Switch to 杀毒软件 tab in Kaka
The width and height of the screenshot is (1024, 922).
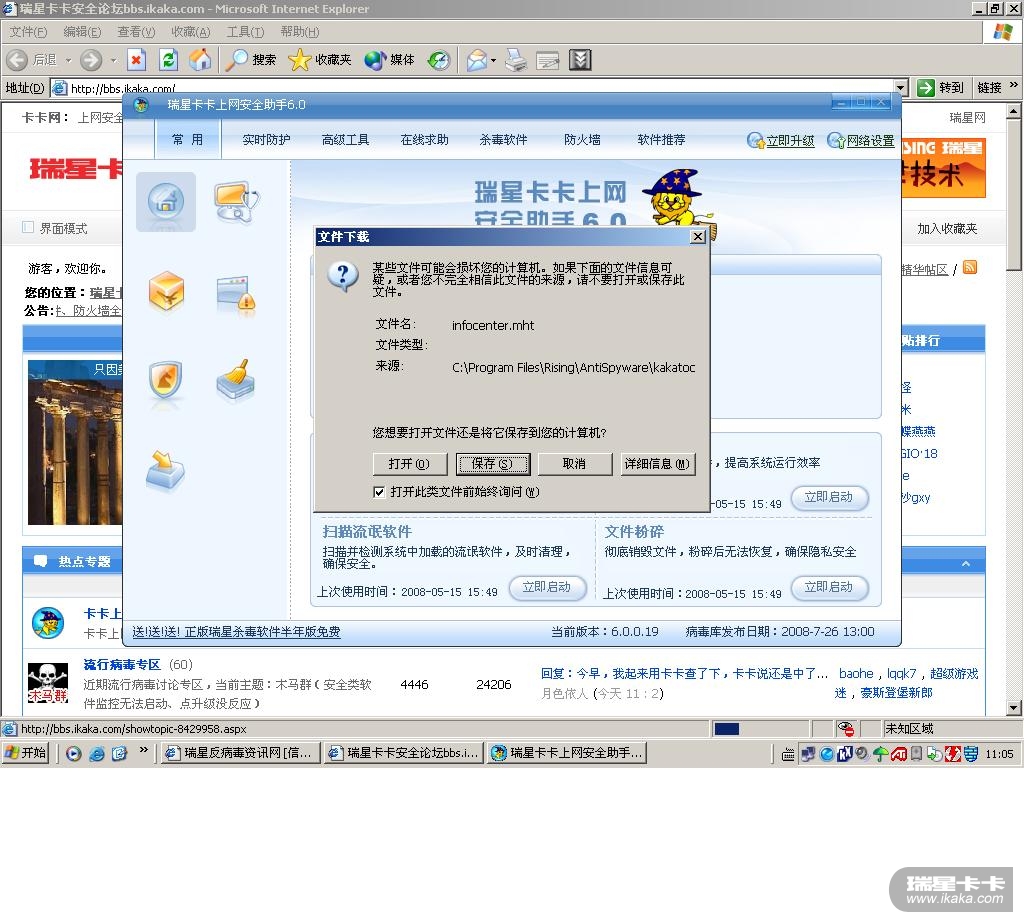click(504, 140)
